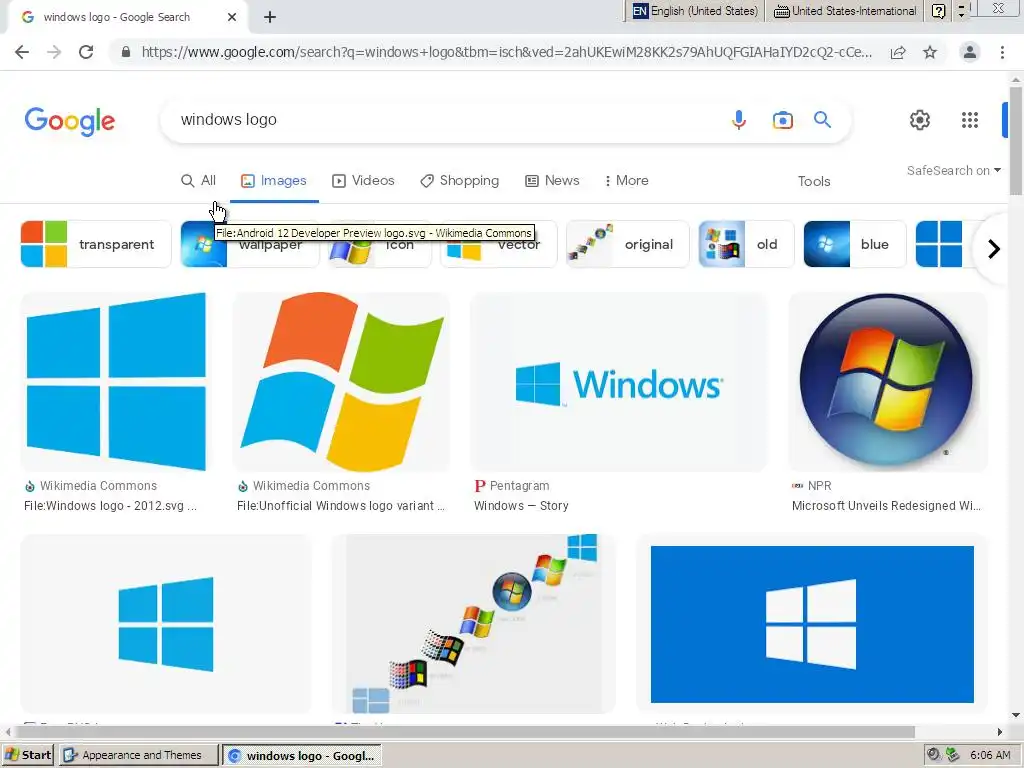Viewport: 1024px width, 768px height.
Task: View site info via padlock icon
Action: (x=126, y=52)
